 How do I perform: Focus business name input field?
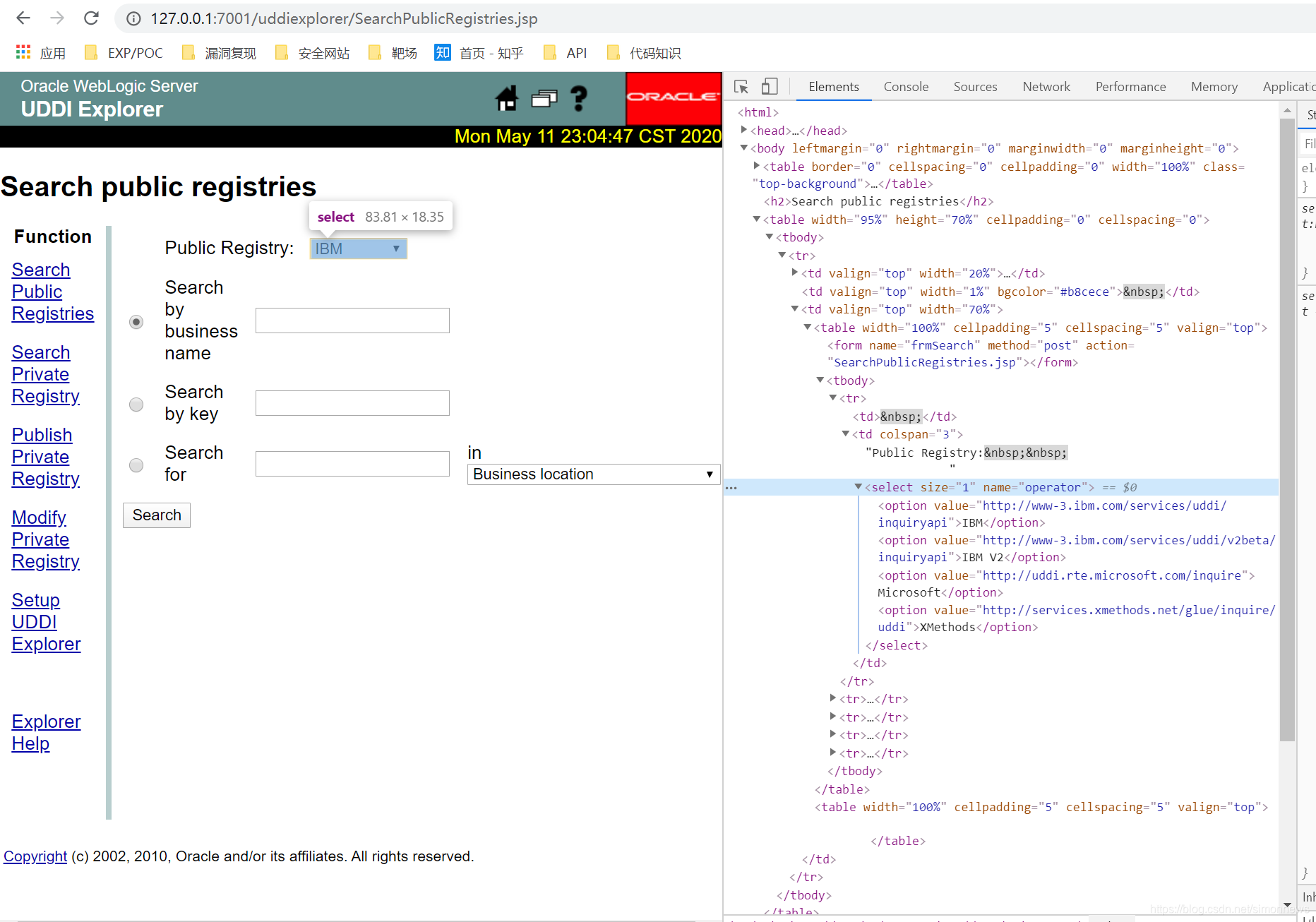(352, 321)
